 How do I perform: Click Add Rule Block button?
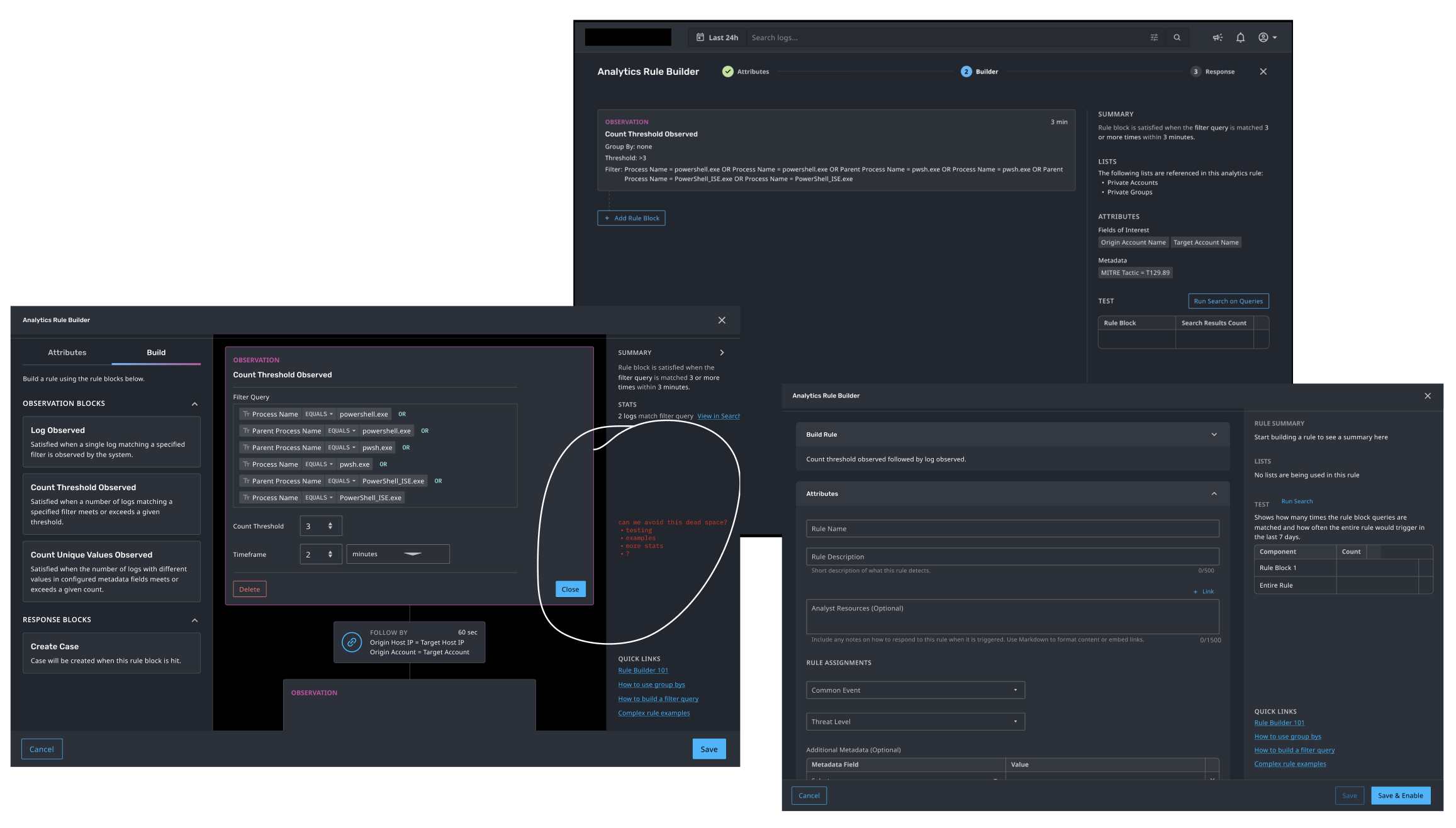pos(631,218)
